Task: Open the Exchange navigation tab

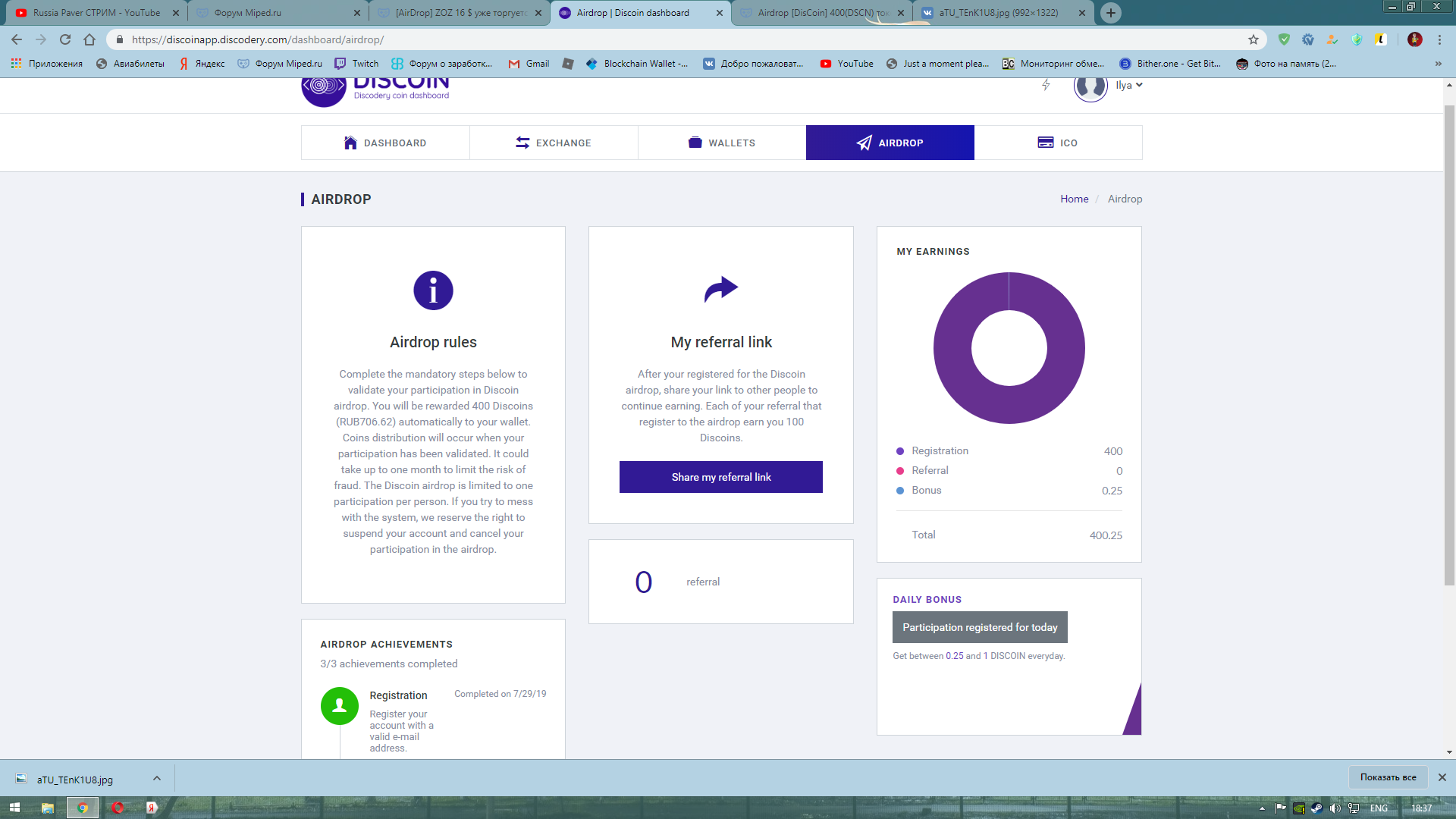Action: click(x=554, y=143)
